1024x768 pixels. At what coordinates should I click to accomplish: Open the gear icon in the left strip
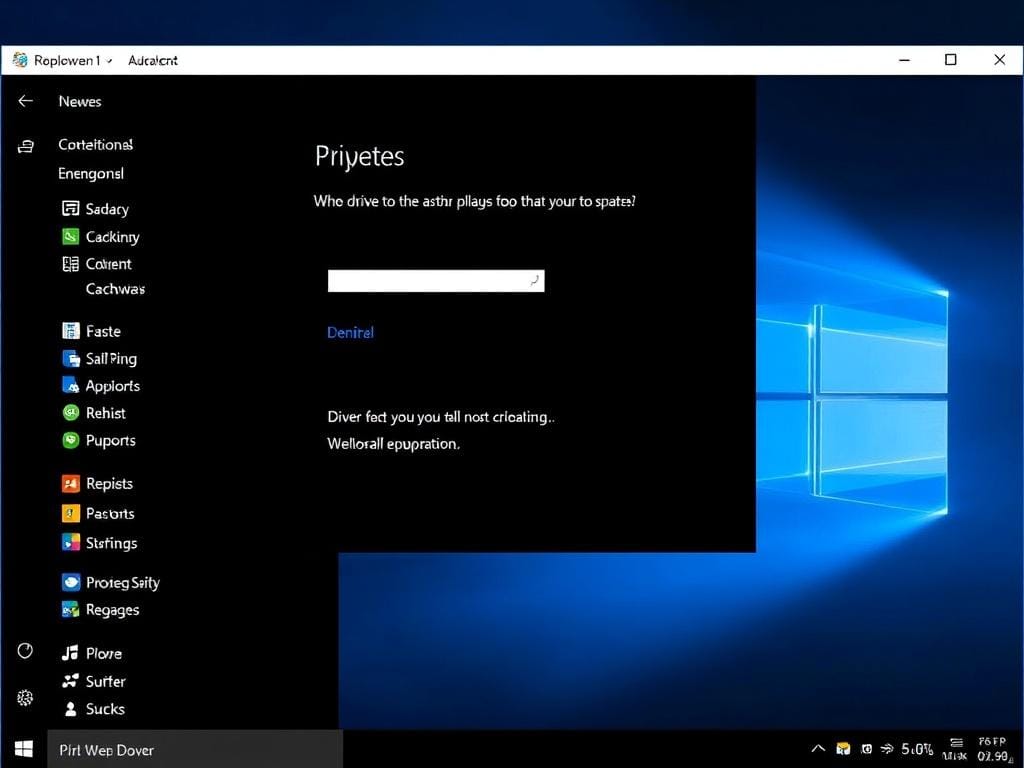[x=25, y=698]
